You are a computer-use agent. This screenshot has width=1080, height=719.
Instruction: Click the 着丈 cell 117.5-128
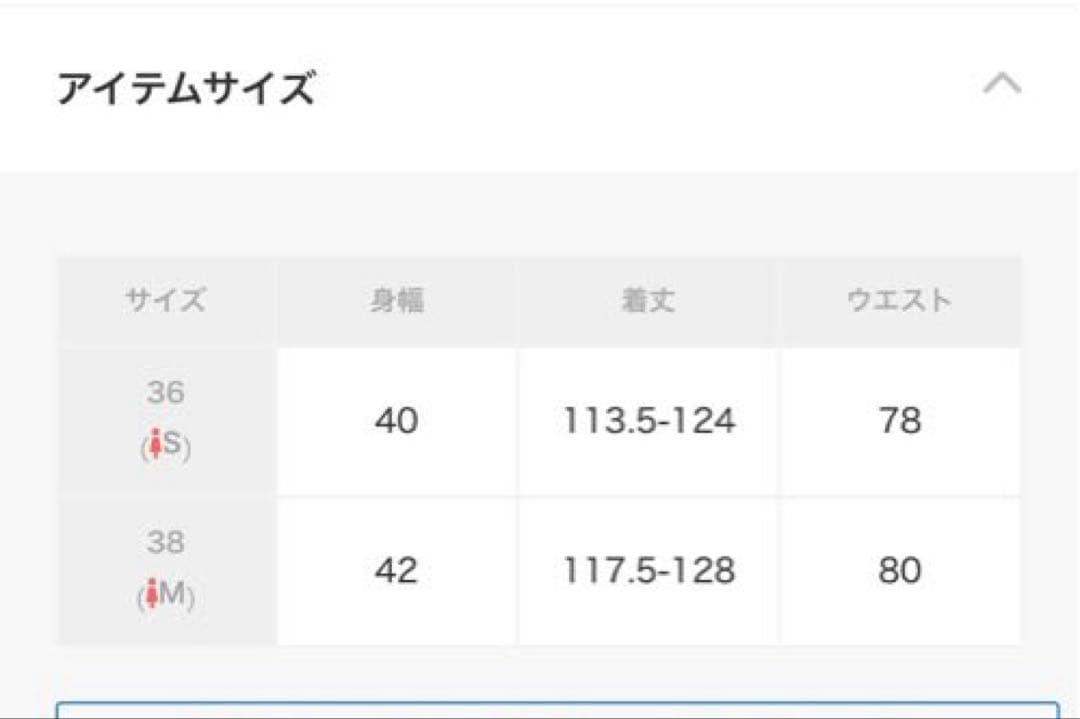(648, 571)
